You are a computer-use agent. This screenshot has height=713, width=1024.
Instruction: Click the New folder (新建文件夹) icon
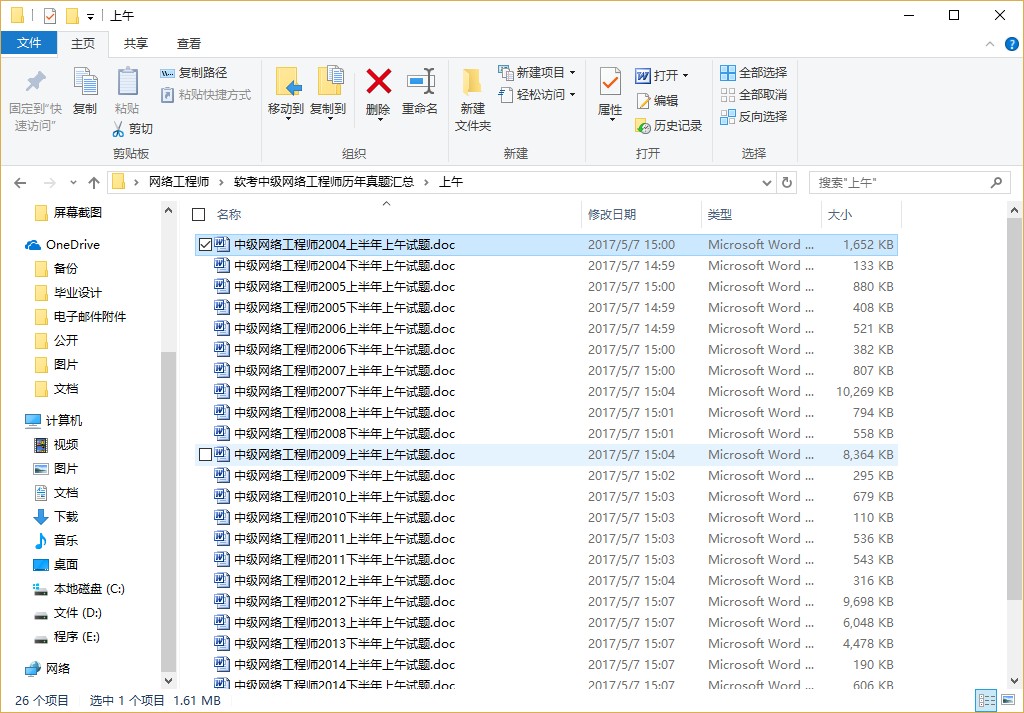coord(472,82)
